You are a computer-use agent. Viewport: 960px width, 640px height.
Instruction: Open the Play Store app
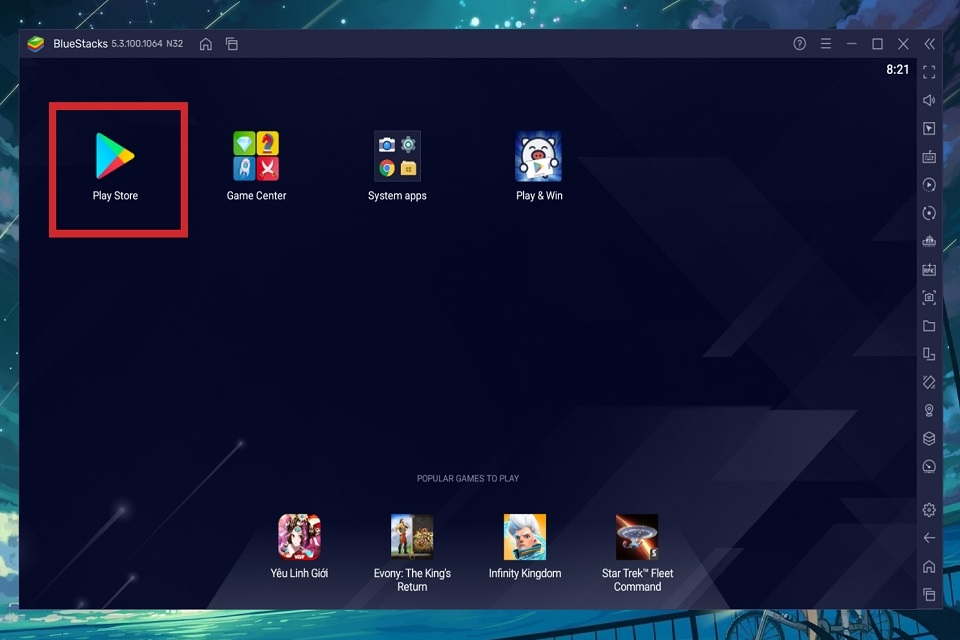(115, 157)
